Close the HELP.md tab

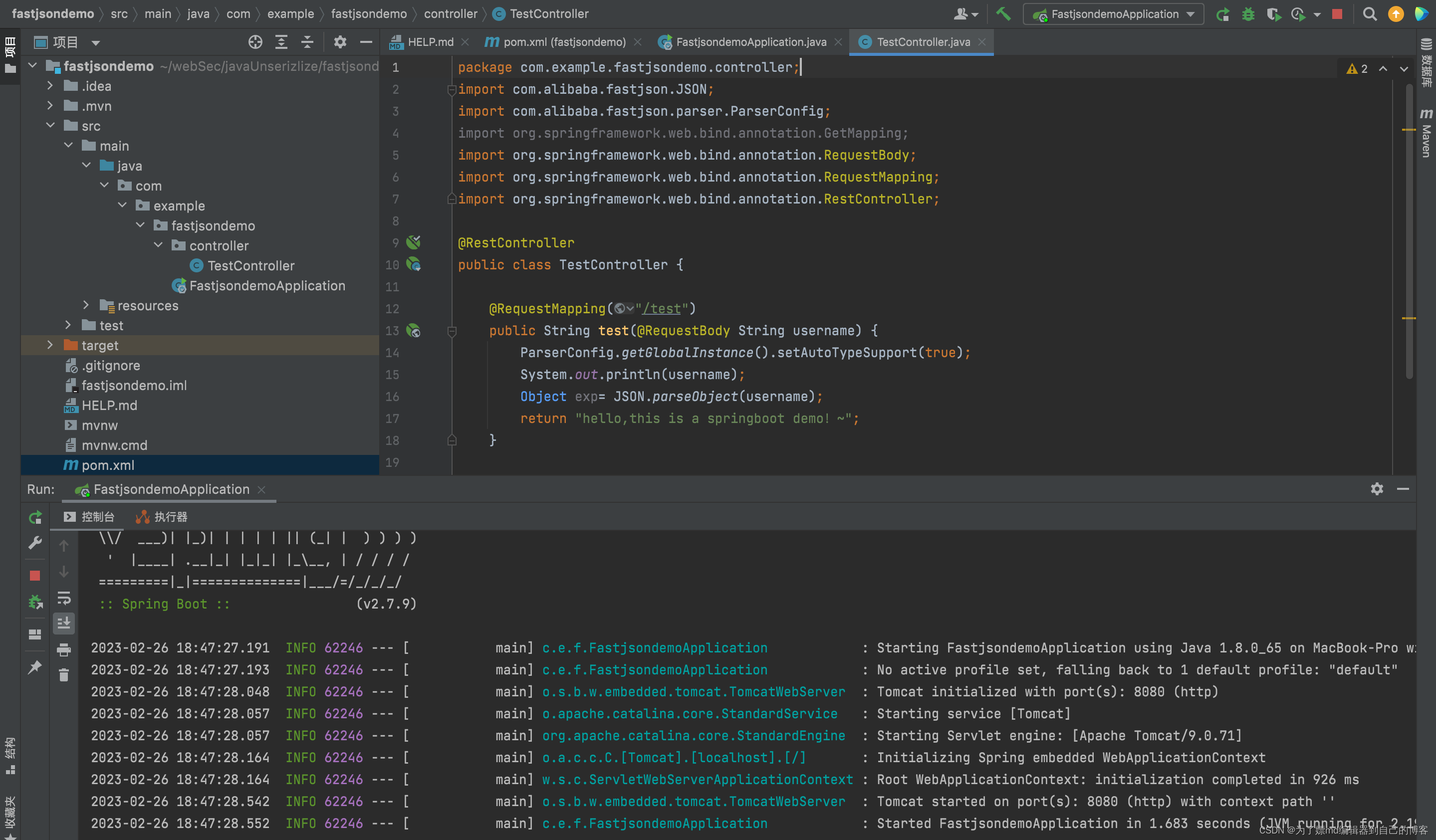(x=465, y=42)
